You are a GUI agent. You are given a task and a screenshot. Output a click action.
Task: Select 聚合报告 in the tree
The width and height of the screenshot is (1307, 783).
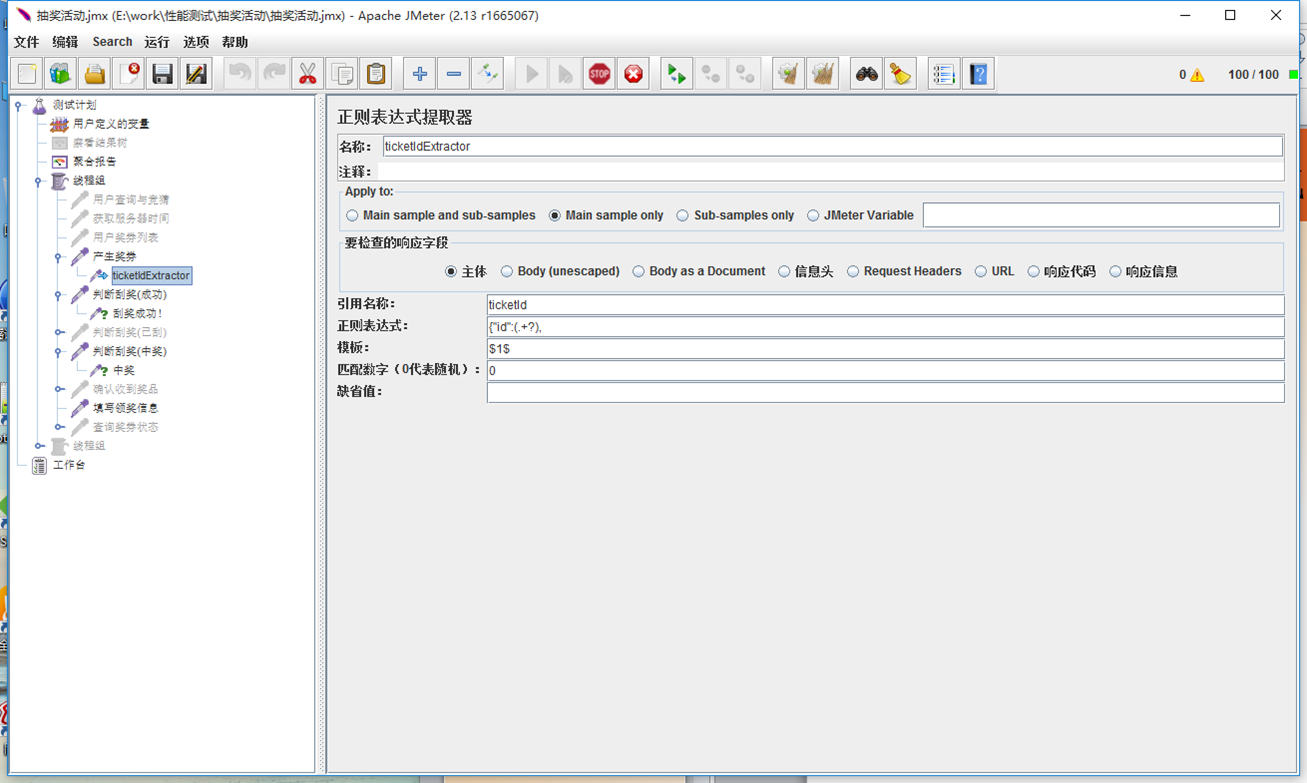94,161
